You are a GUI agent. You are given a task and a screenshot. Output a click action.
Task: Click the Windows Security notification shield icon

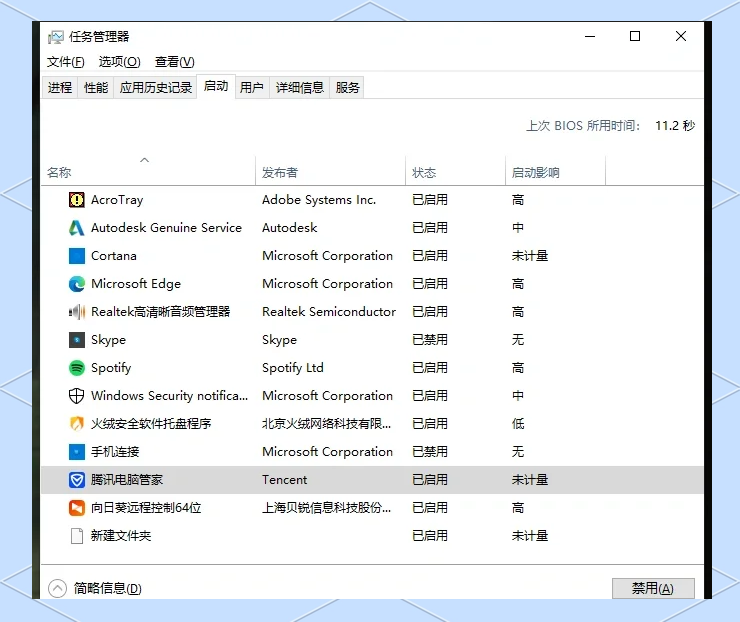pos(77,396)
